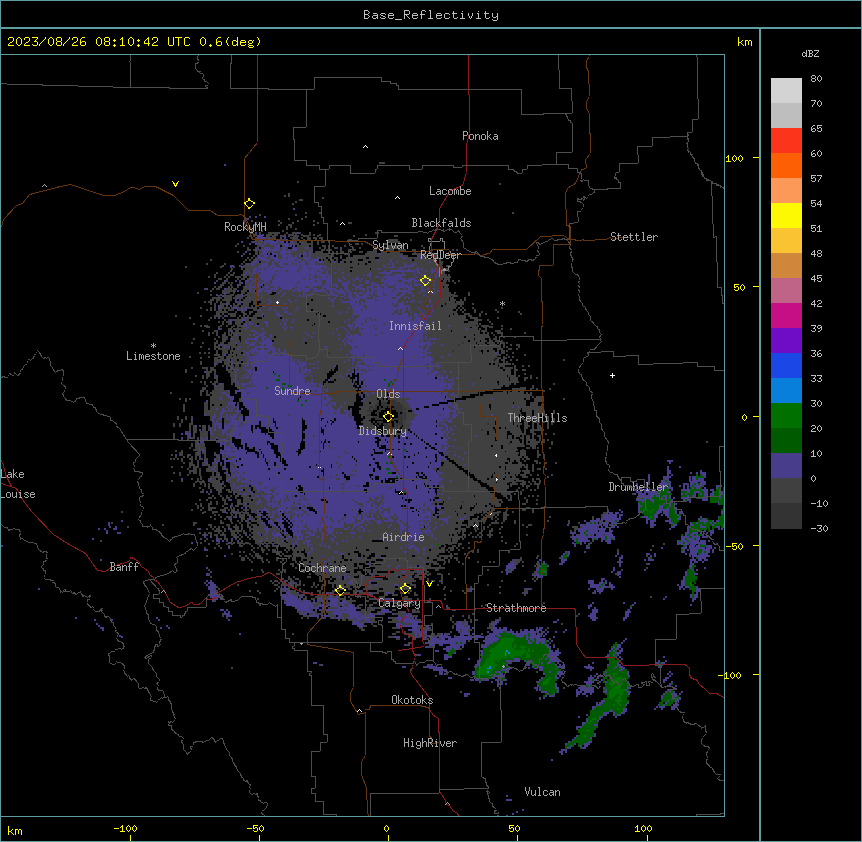This screenshot has height=842, width=862.
Task: Click the Lake Louise label
Action: [x=18, y=484]
